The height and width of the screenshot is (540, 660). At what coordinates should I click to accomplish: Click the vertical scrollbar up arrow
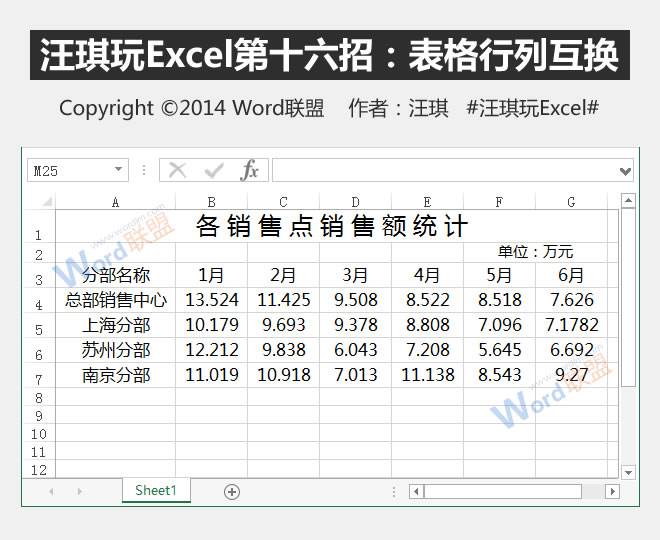click(x=628, y=202)
